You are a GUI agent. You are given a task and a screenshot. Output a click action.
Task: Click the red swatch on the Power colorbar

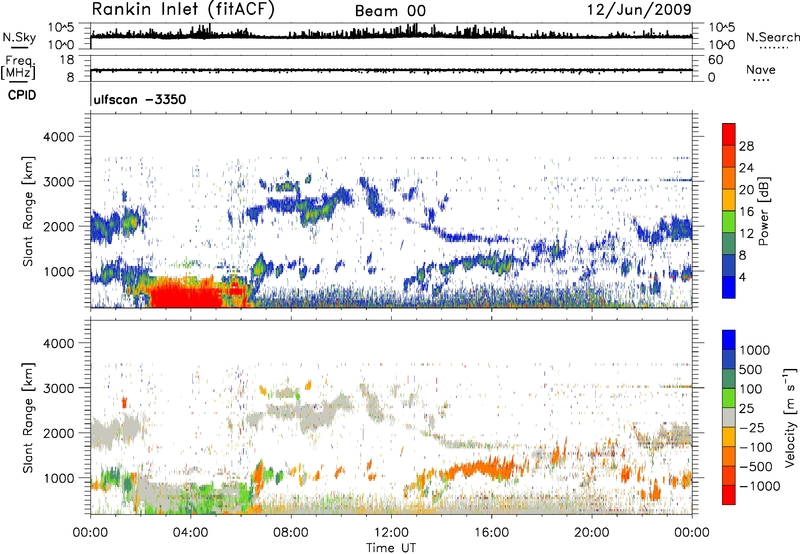[729, 134]
